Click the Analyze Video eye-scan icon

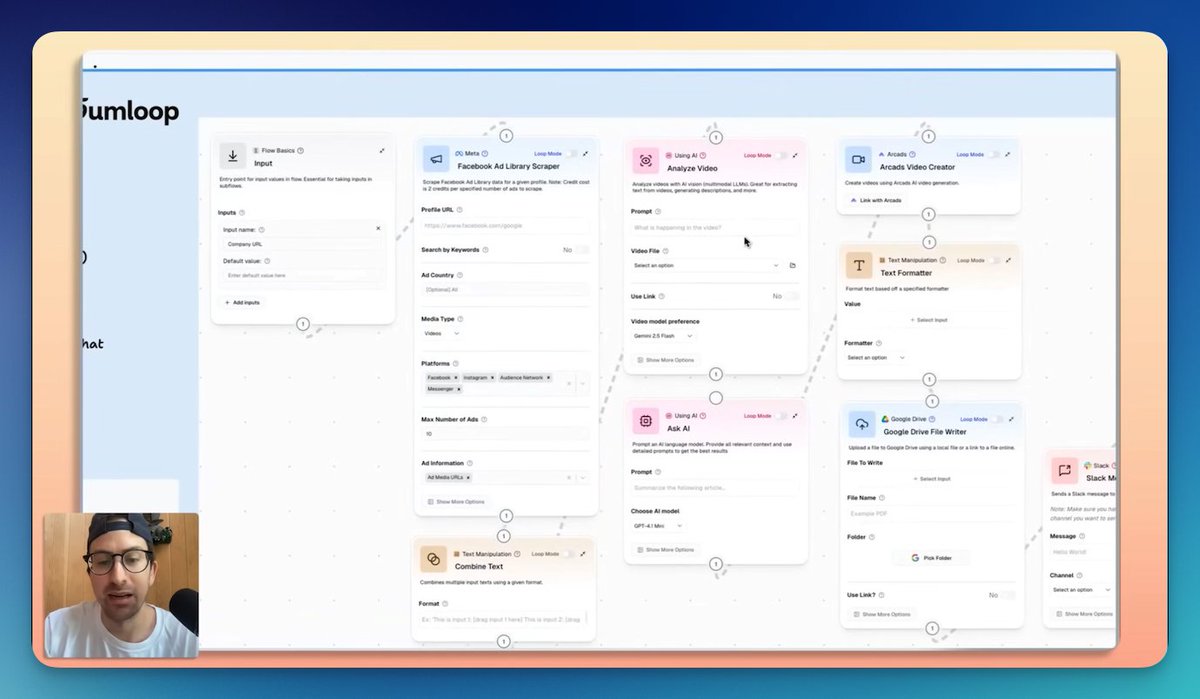point(646,161)
